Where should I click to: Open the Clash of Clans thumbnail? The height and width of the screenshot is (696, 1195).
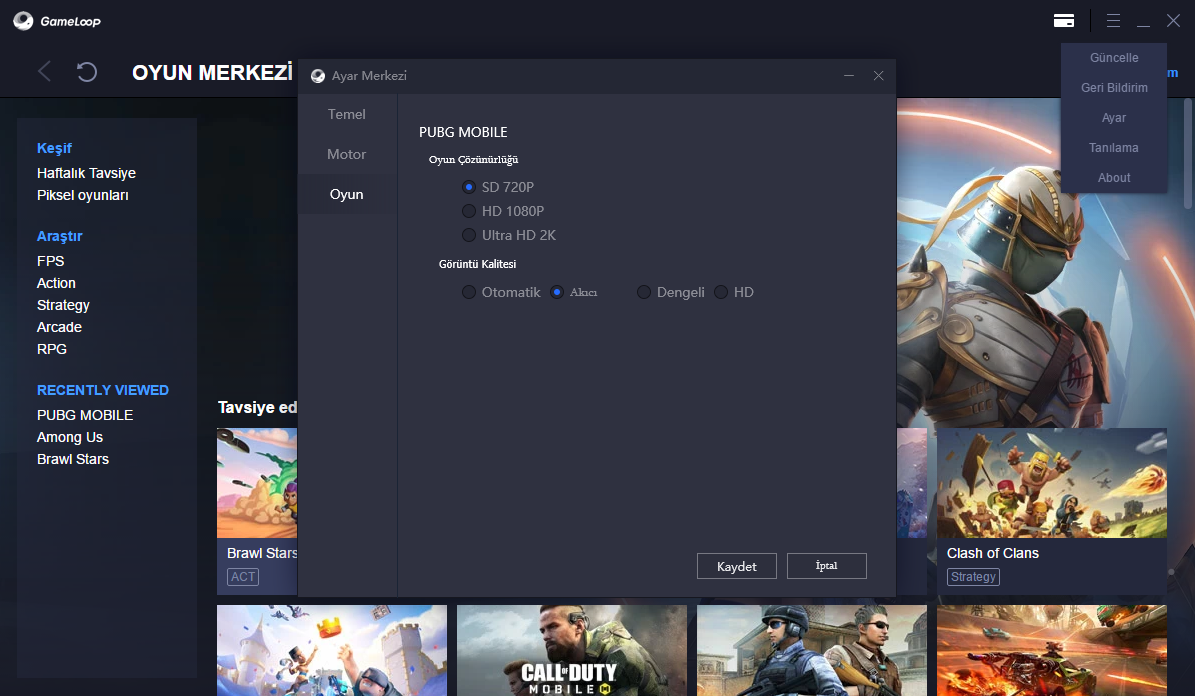pyautogui.click(x=1052, y=483)
